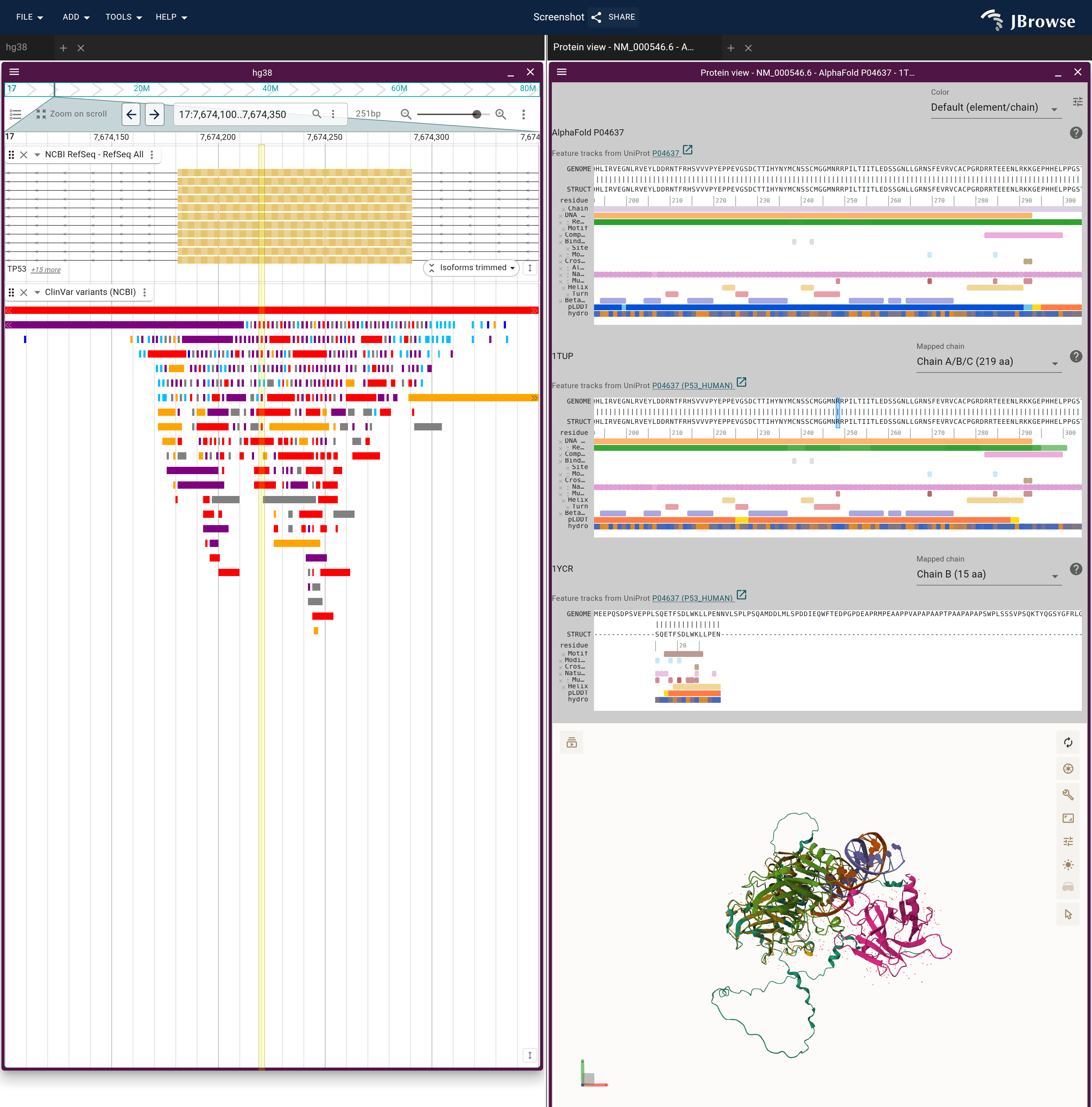This screenshot has height=1107, width=1092.
Task: Open the P04637 (P53_HUMAN) link under 1TUP
Action: (692, 386)
